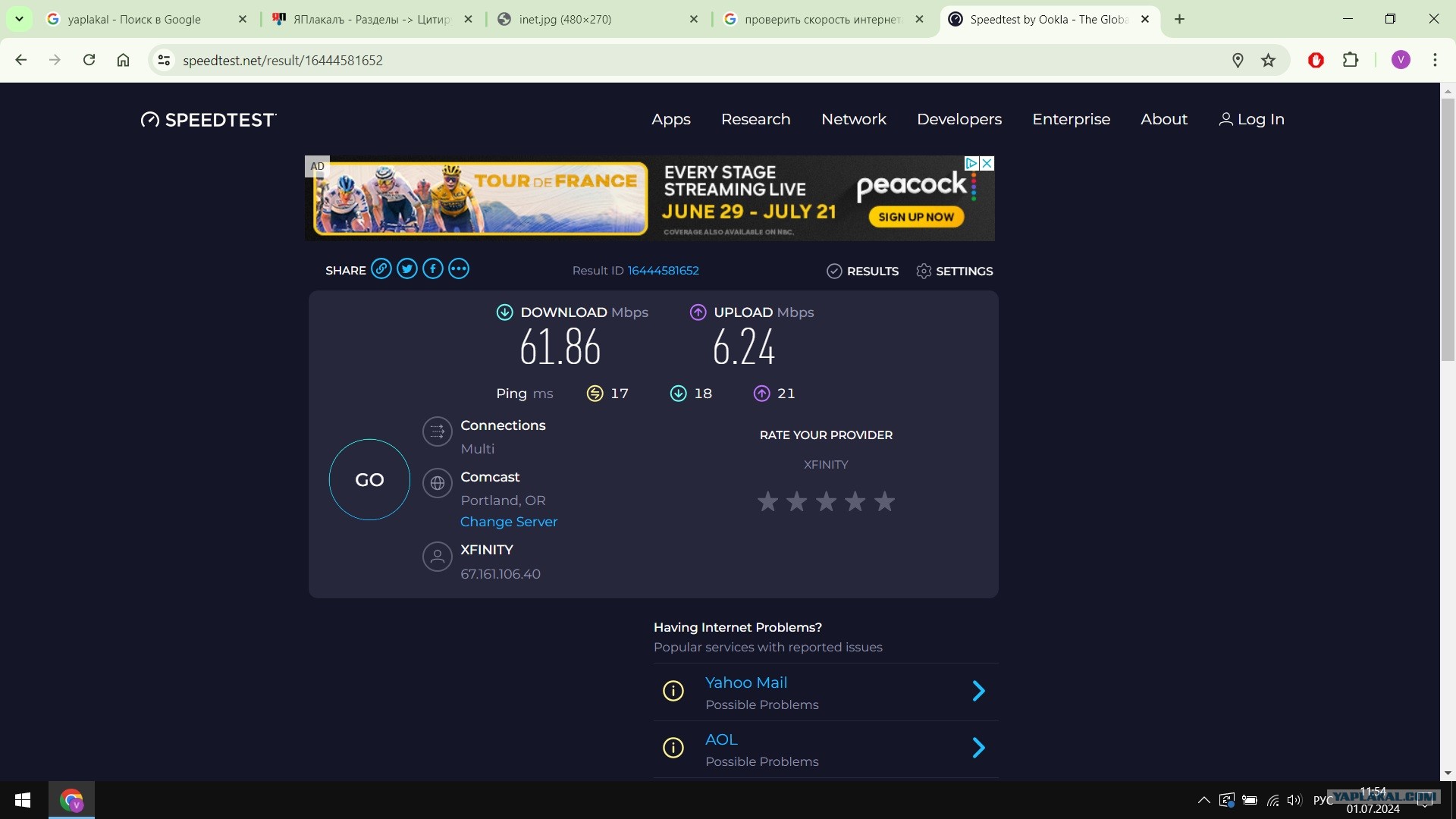Click Sign Up Now in Peacock ad
The height and width of the screenshot is (819, 1456).
pos(916,217)
